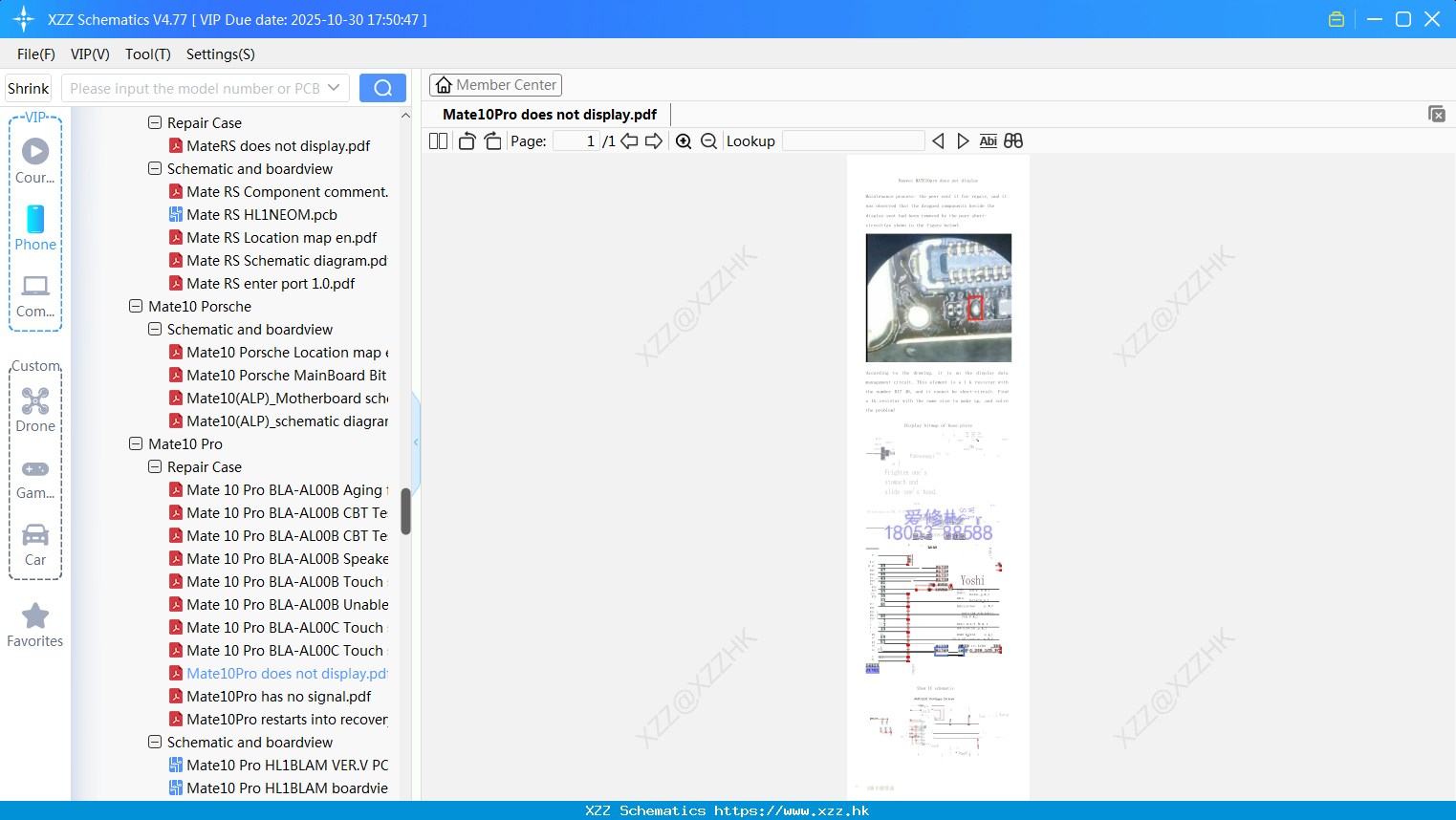
Task: Open Mate RS Component comment file
Action: [287, 192]
